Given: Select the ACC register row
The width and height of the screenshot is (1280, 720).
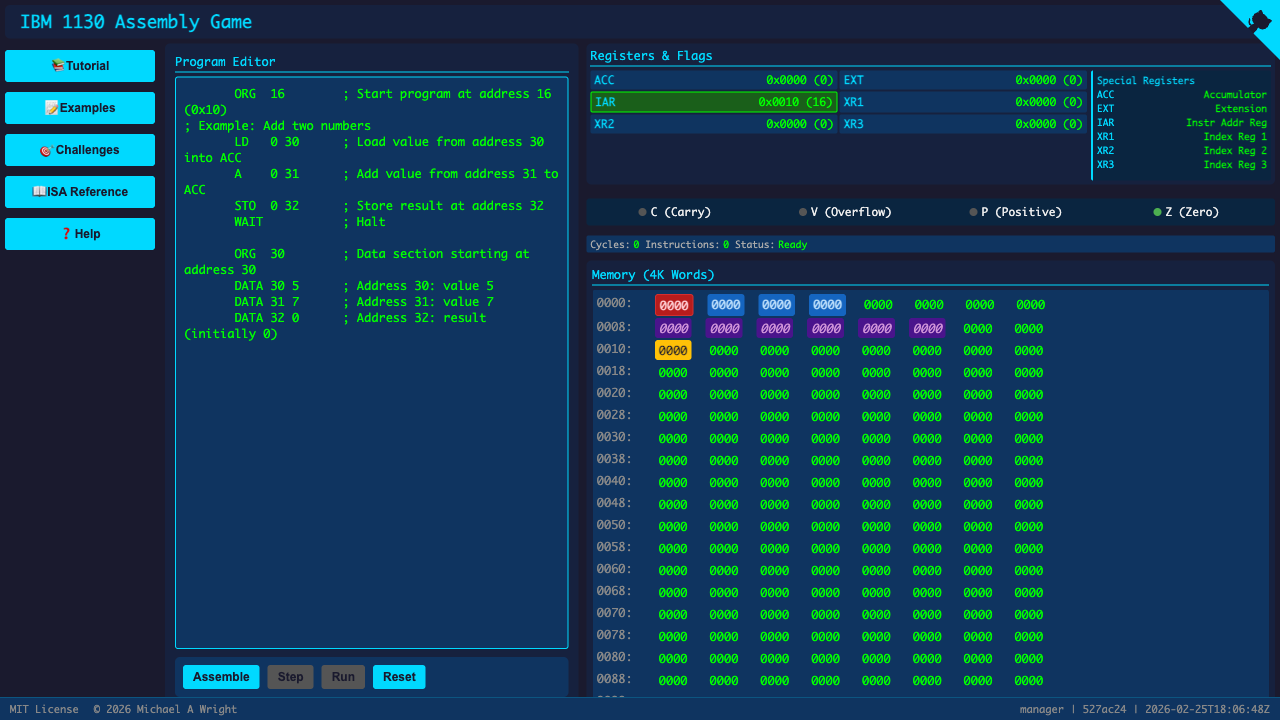Looking at the screenshot, I should coord(713,80).
